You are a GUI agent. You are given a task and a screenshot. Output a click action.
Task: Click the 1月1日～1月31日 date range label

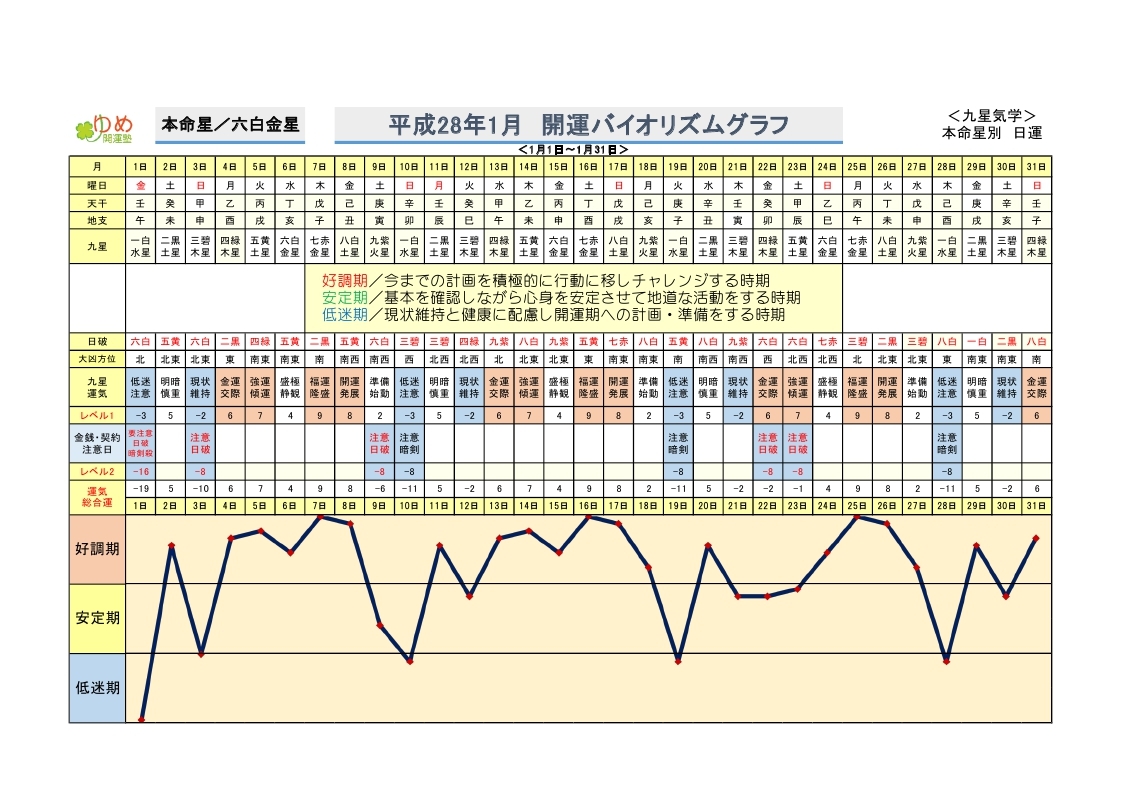point(573,149)
